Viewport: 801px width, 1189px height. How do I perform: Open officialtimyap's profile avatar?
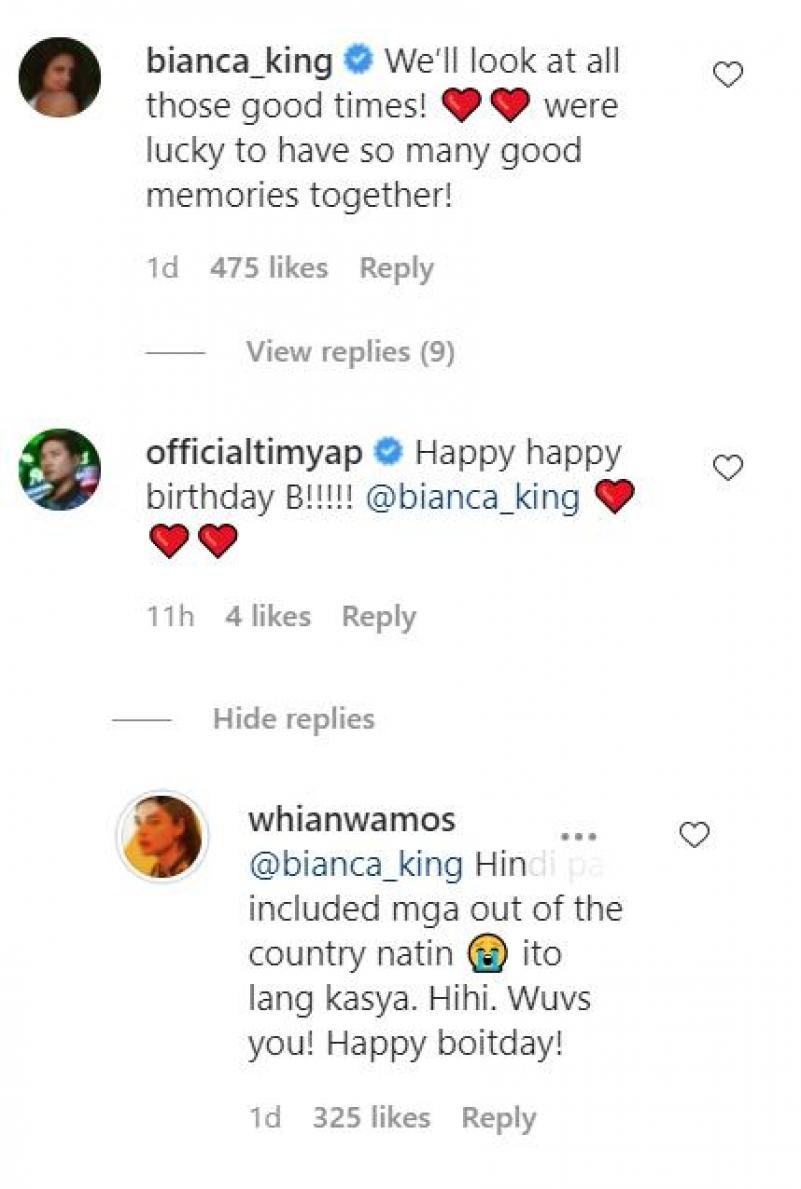coord(60,470)
